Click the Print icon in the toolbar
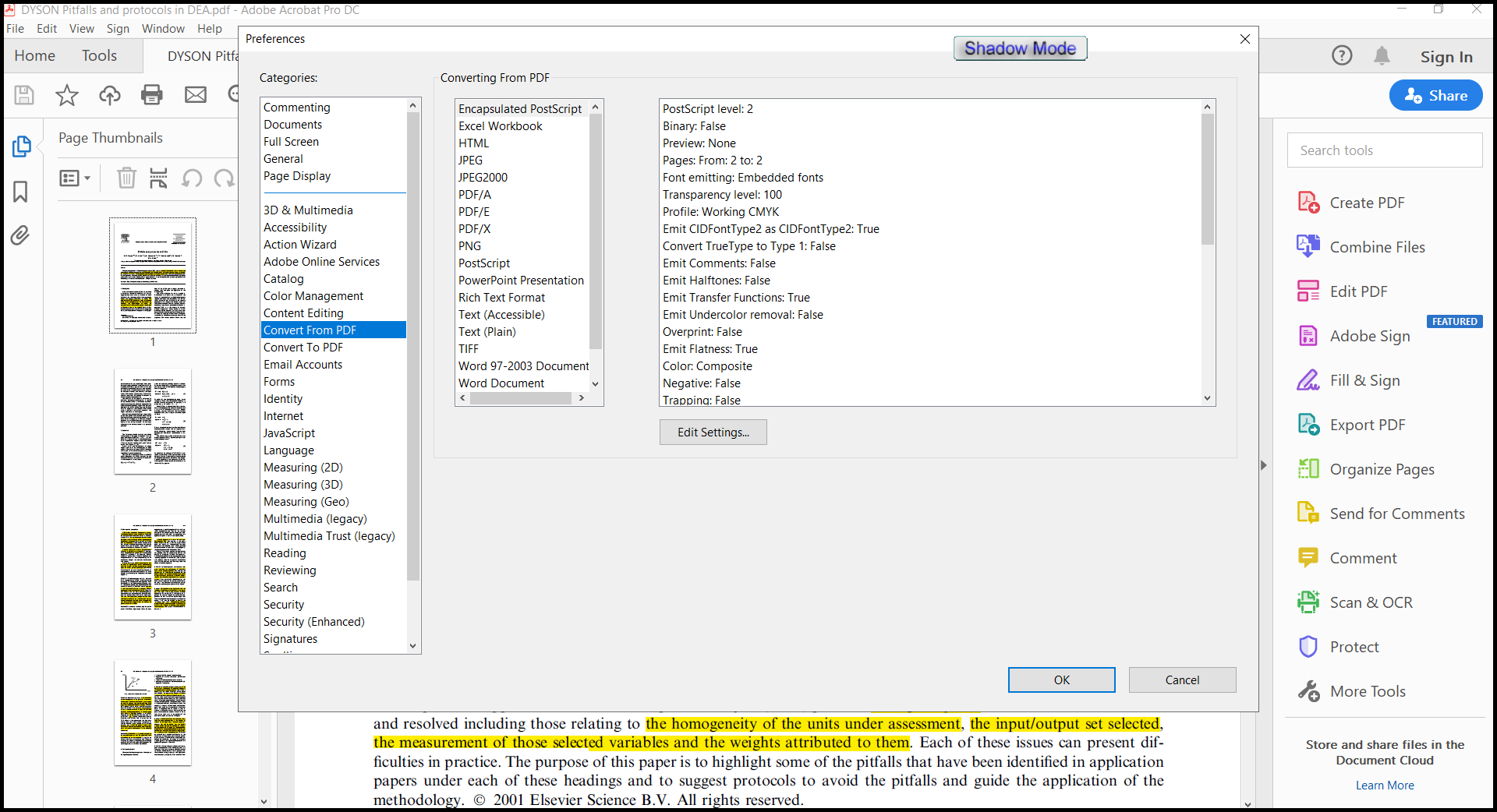This screenshot has height=812, width=1497. pyautogui.click(x=152, y=95)
